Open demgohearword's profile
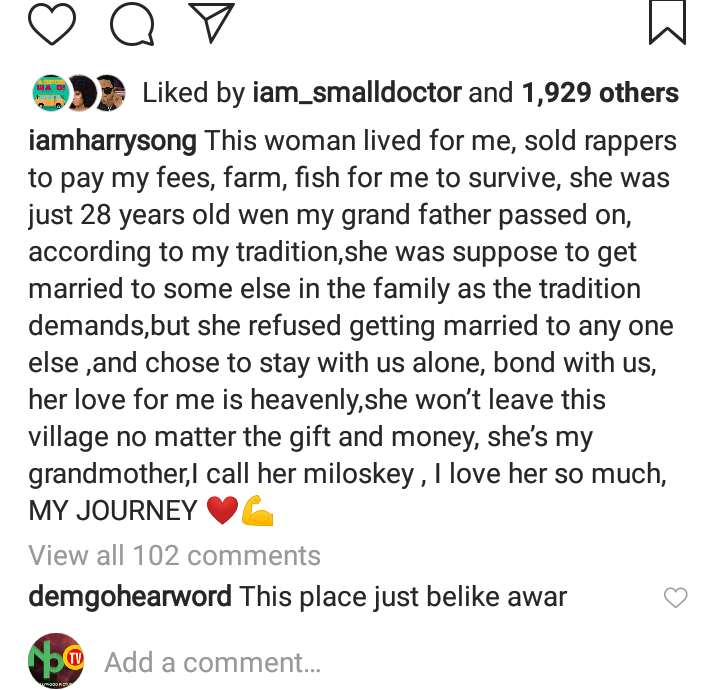This screenshot has height=690, width=720. click(x=130, y=598)
